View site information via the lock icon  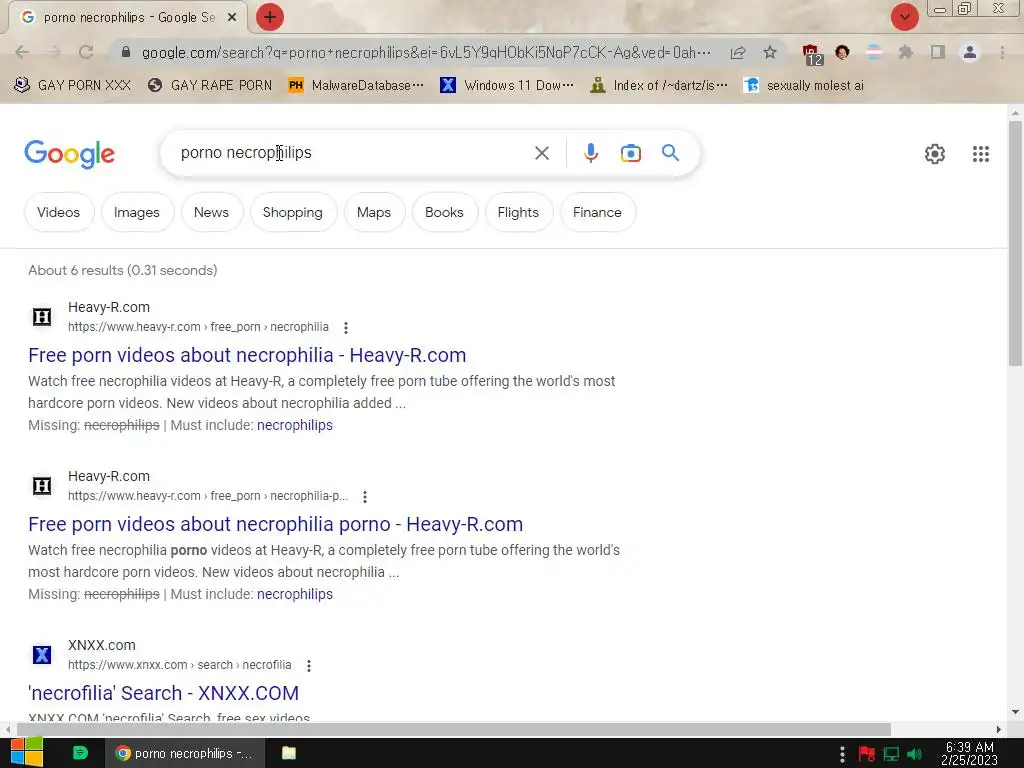click(126, 52)
